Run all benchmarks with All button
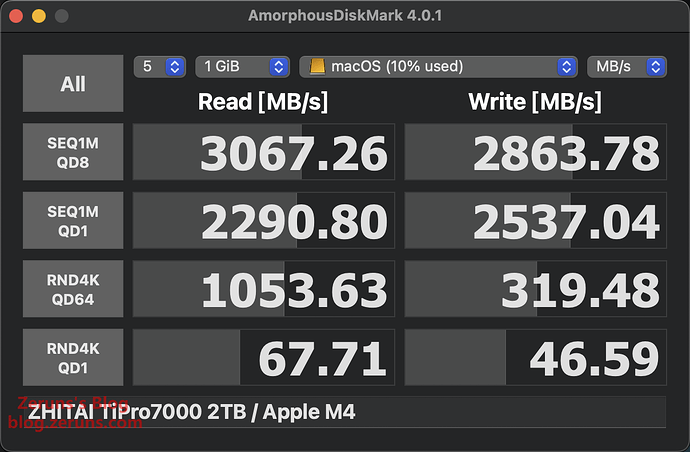690x452 pixels. (73, 84)
